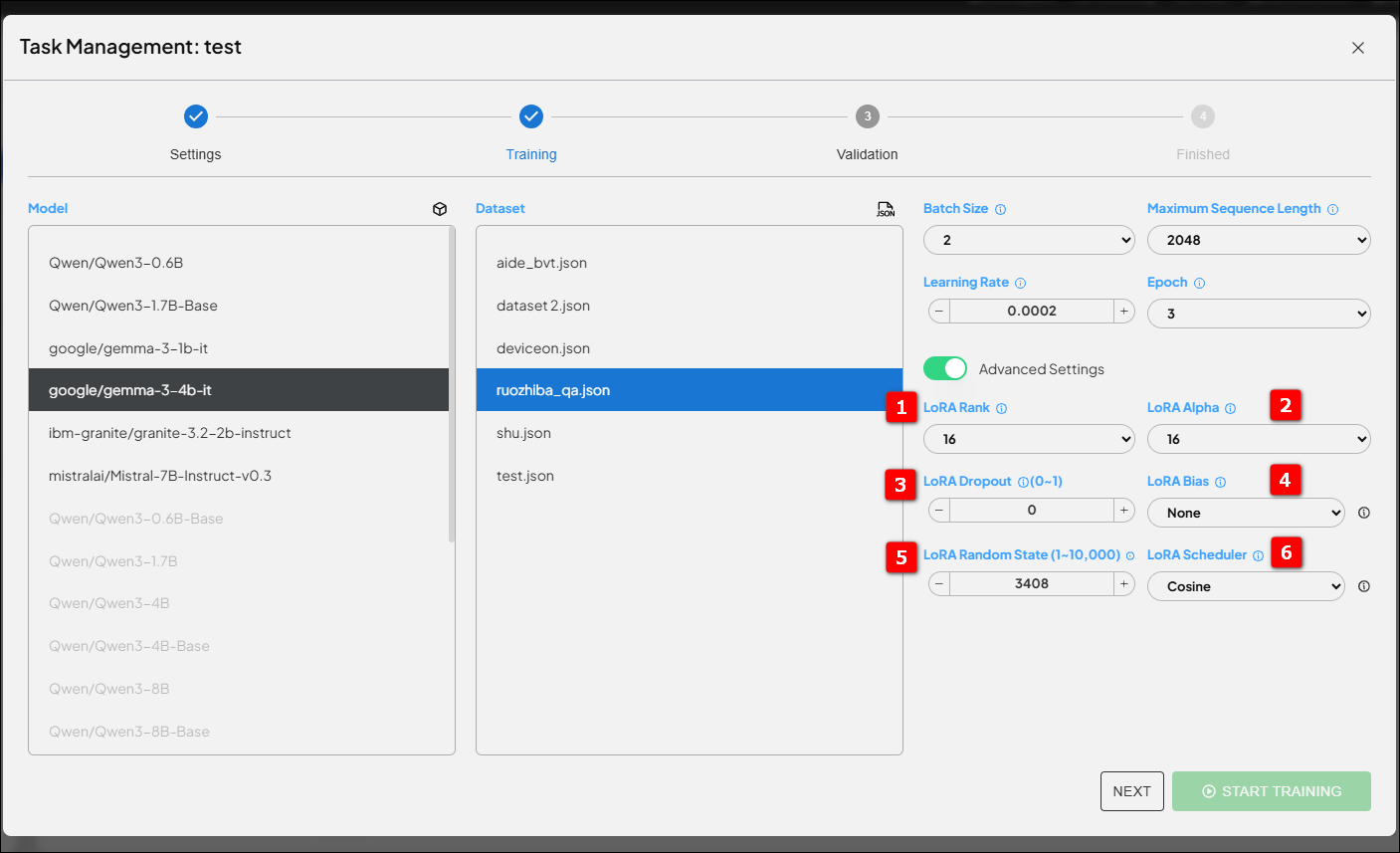Open the LoRA Bias dropdown
This screenshot has height=853, width=1400.
(x=1246, y=513)
